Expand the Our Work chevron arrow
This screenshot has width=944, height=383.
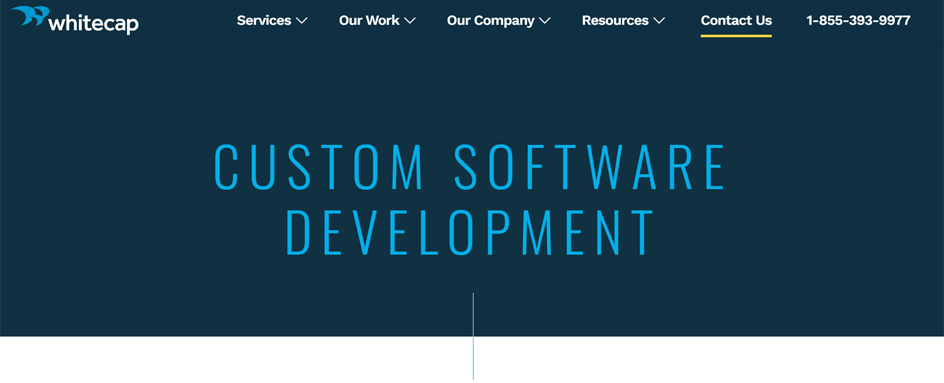410,21
